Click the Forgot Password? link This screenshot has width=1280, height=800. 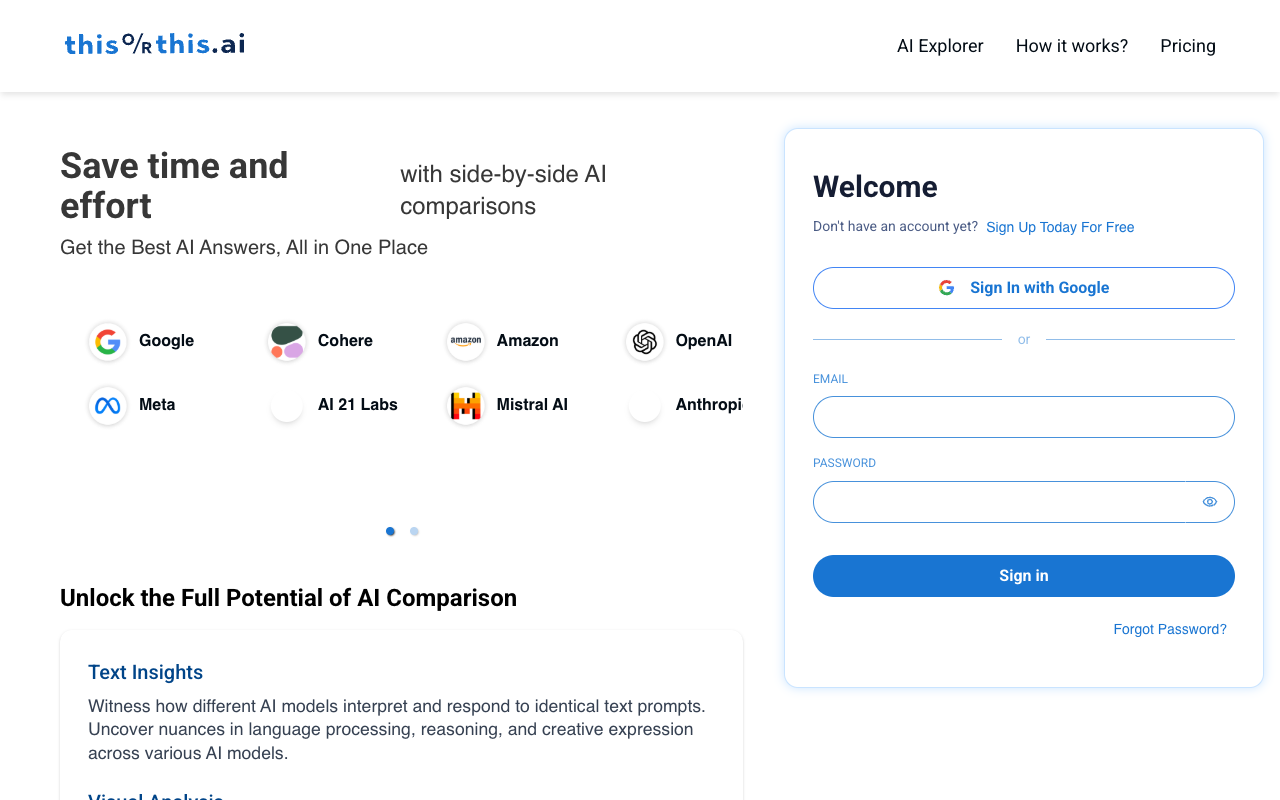tap(1170, 629)
